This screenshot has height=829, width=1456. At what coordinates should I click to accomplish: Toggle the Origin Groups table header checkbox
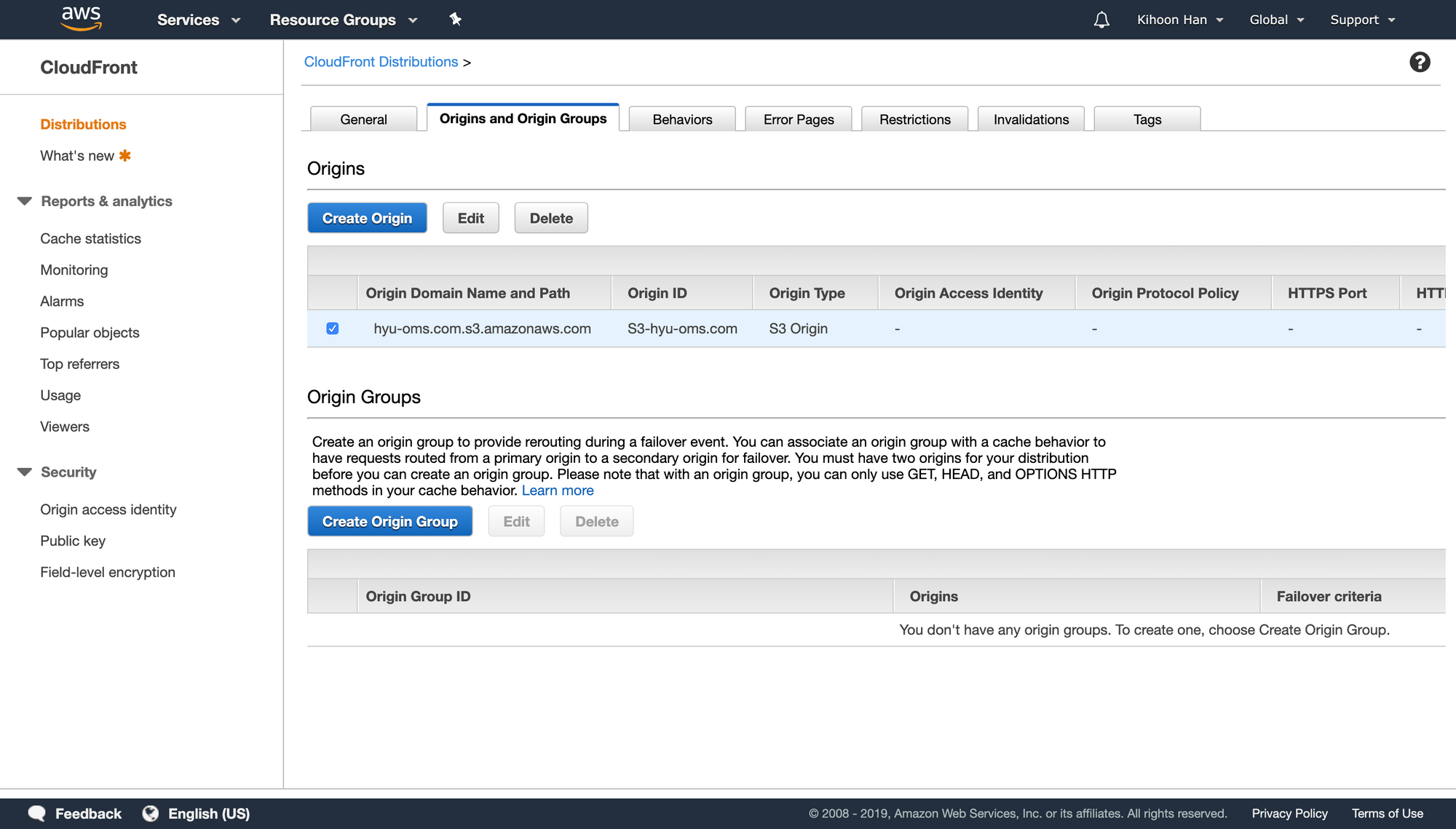tap(332, 596)
